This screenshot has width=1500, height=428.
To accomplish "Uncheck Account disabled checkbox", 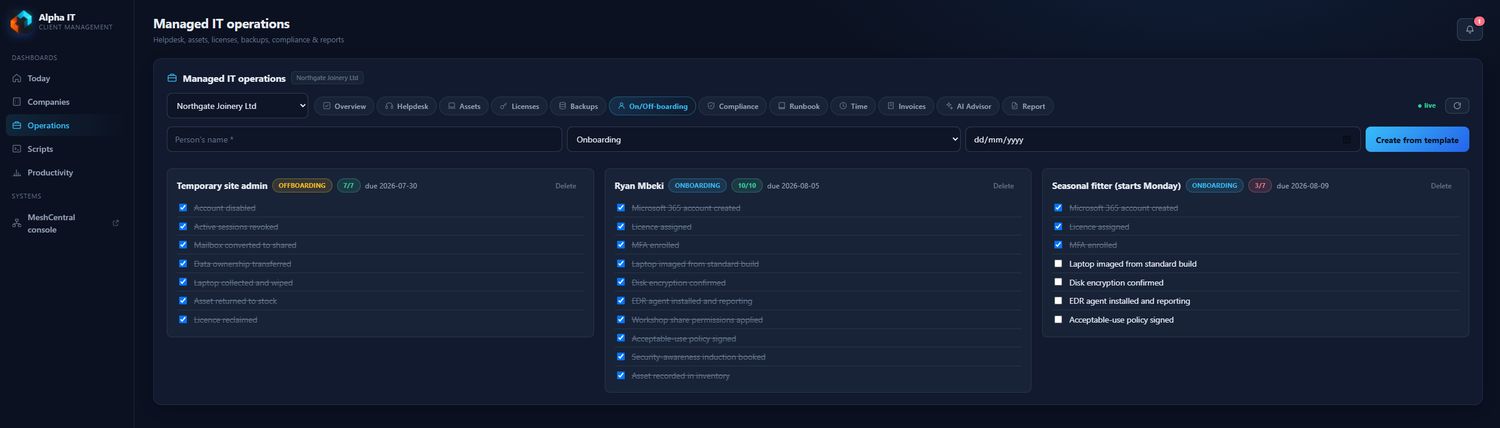I will click(183, 208).
